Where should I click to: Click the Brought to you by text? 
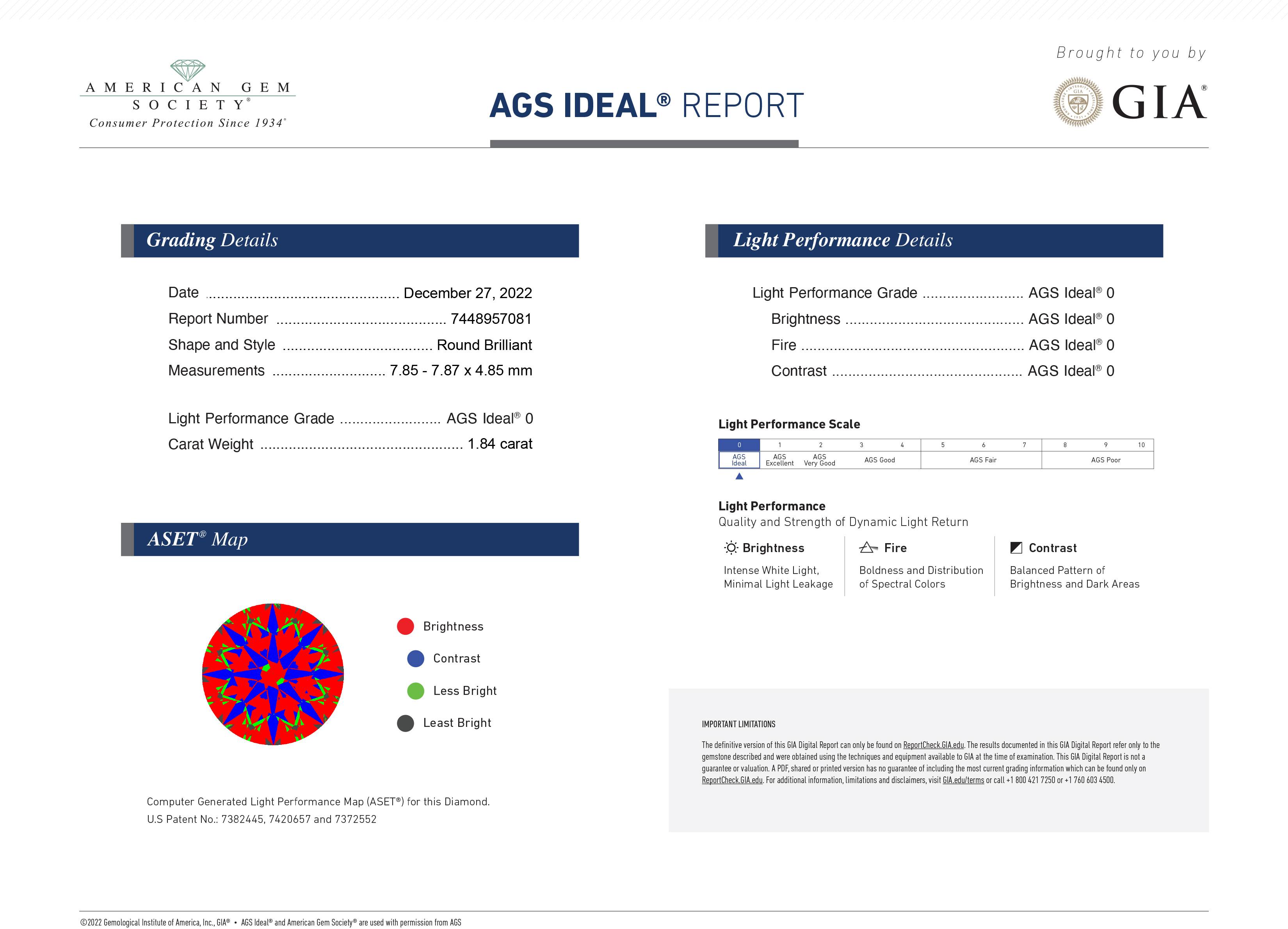pyautogui.click(x=1131, y=53)
